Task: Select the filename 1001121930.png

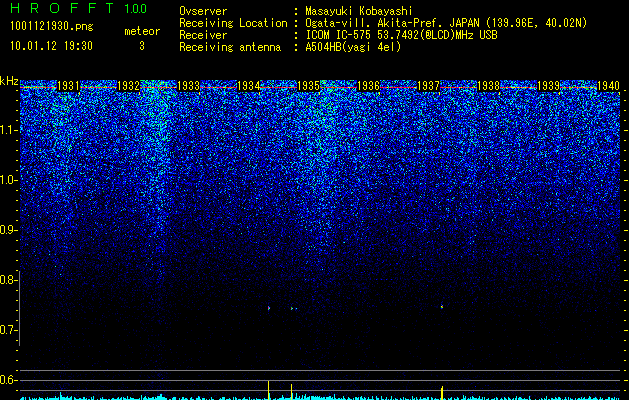Action: (52, 27)
